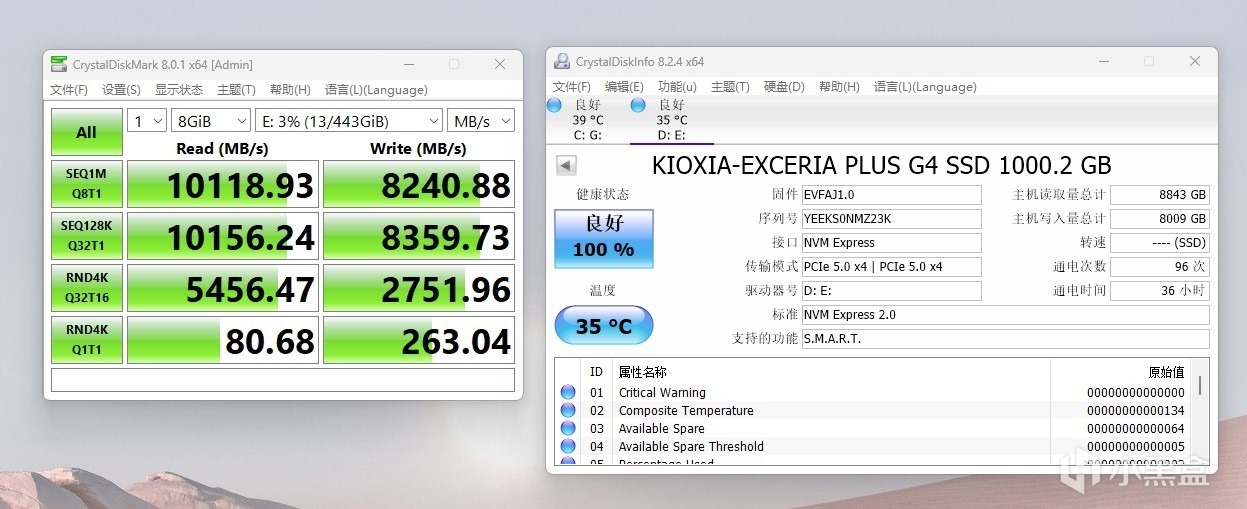The image size is (1247, 509).
Task: Click the drive letter field D: E:
Action: (x=892, y=291)
